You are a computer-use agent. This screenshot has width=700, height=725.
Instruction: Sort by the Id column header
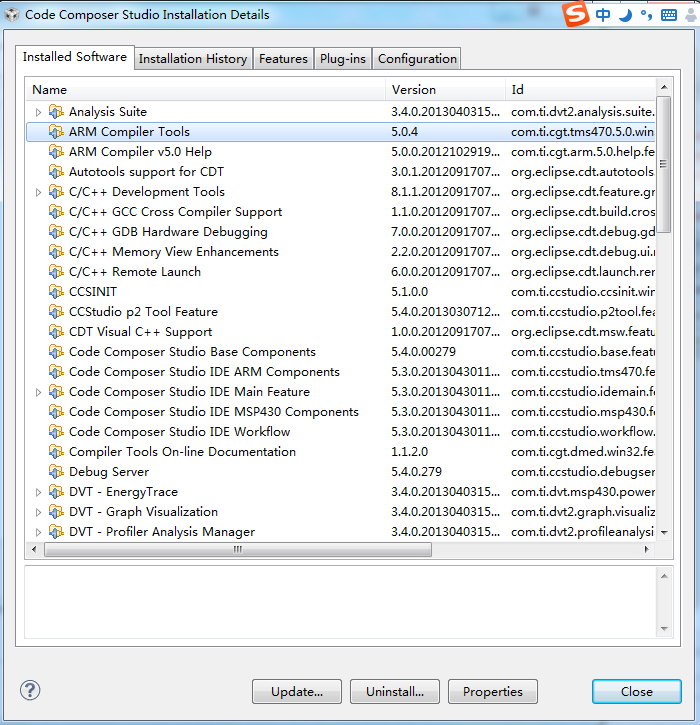point(580,89)
